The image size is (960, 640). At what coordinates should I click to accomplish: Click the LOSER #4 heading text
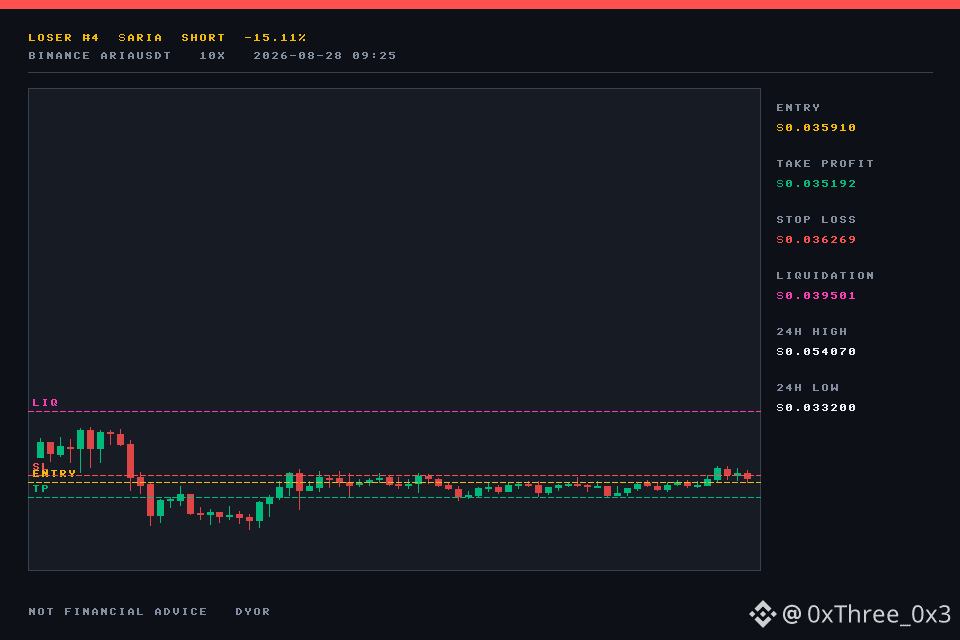click(64, 37)
